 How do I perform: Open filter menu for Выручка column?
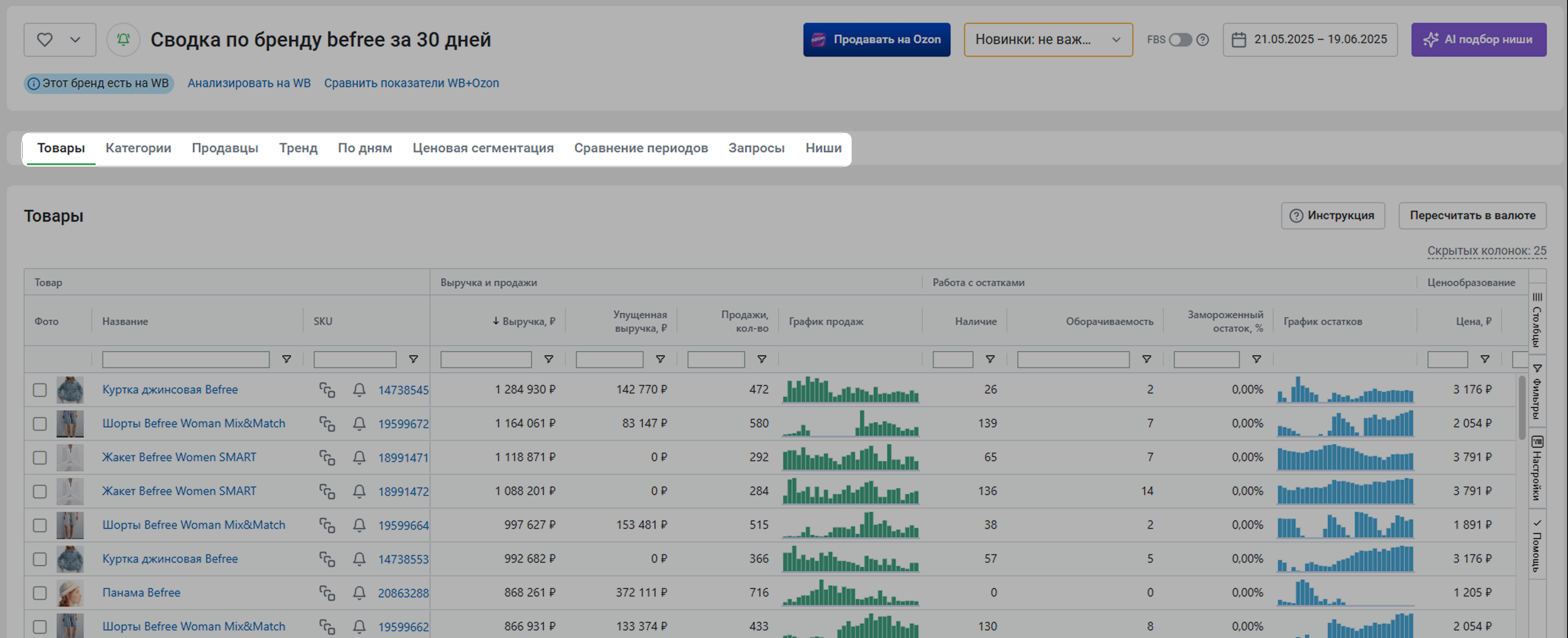548,360
